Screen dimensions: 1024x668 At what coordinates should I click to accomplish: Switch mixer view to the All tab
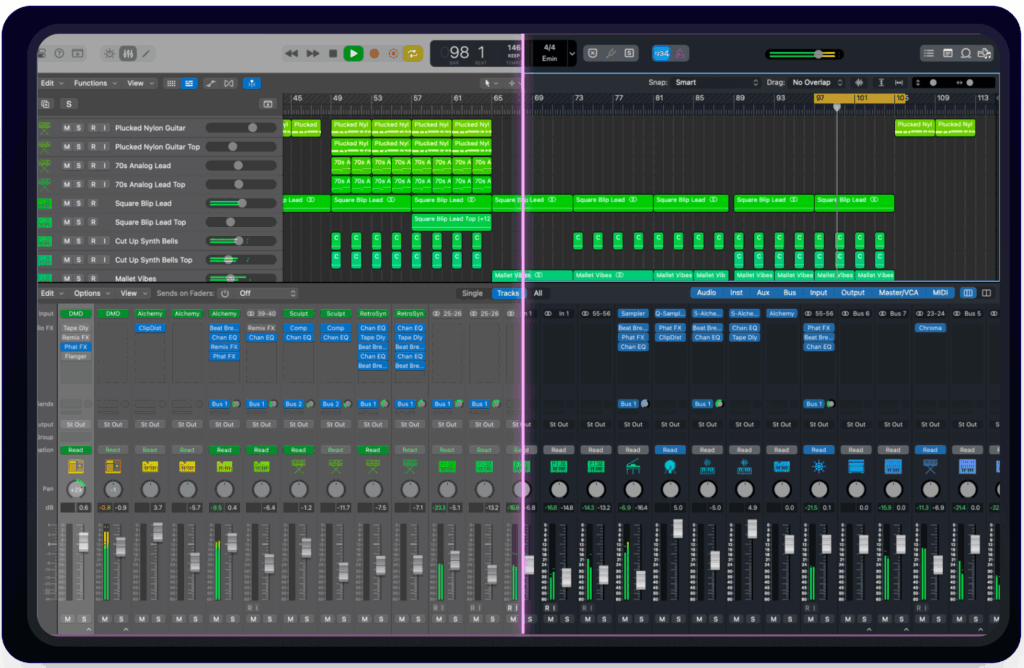(538, 293)
